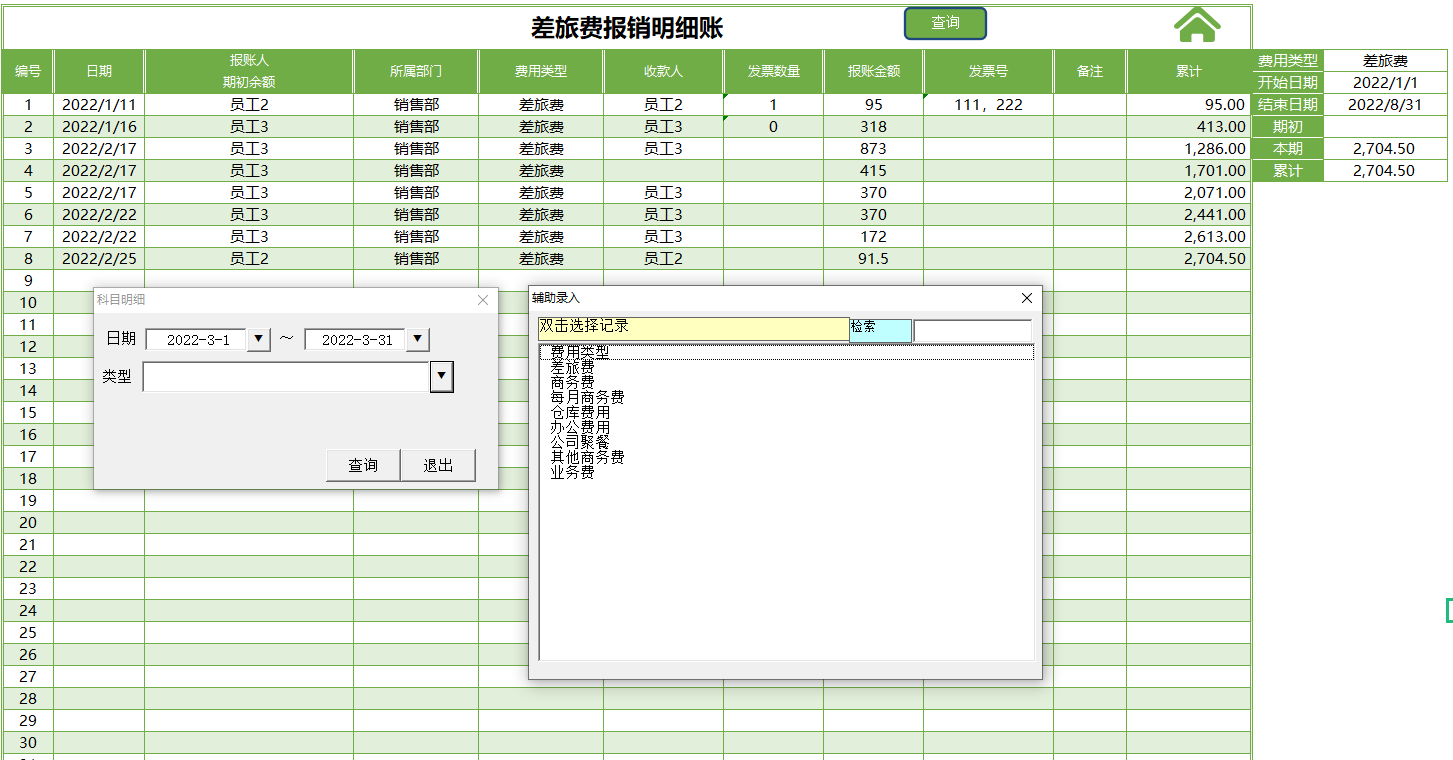Viewport: 1453px width, 760px height.
Task: Click the cyan 检索 button
Action: coord(881,330)
